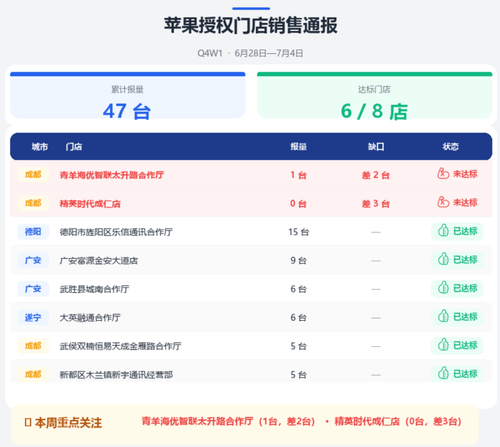The width and height of the screenshot is (500, 447).
Task: Click the 成都 tag beside 青羊海优智联太升路合作厅
Action: (33, 175)
